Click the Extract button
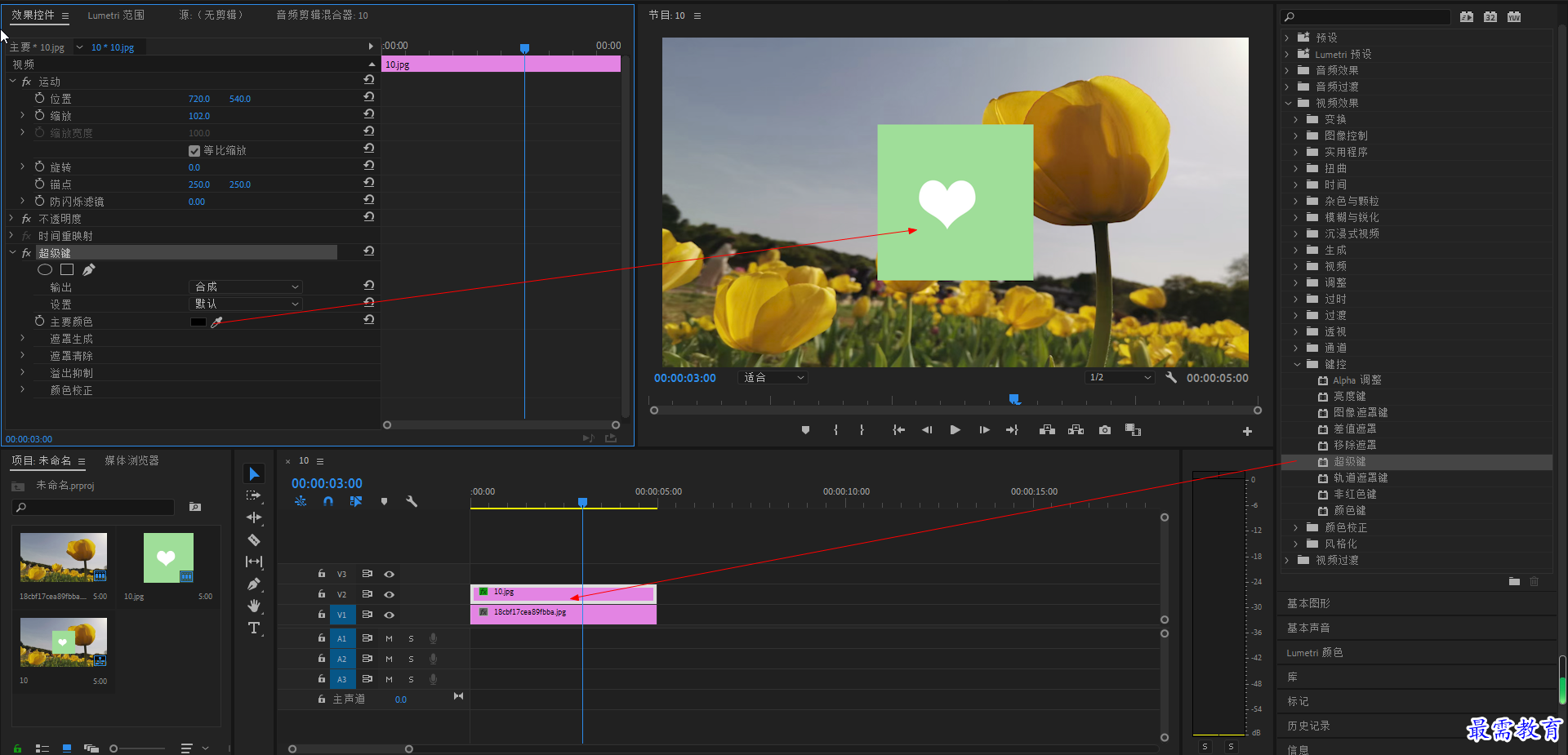Image resolution: width=1568 pixels, height=755 pixels. [x=1076, y=430]
